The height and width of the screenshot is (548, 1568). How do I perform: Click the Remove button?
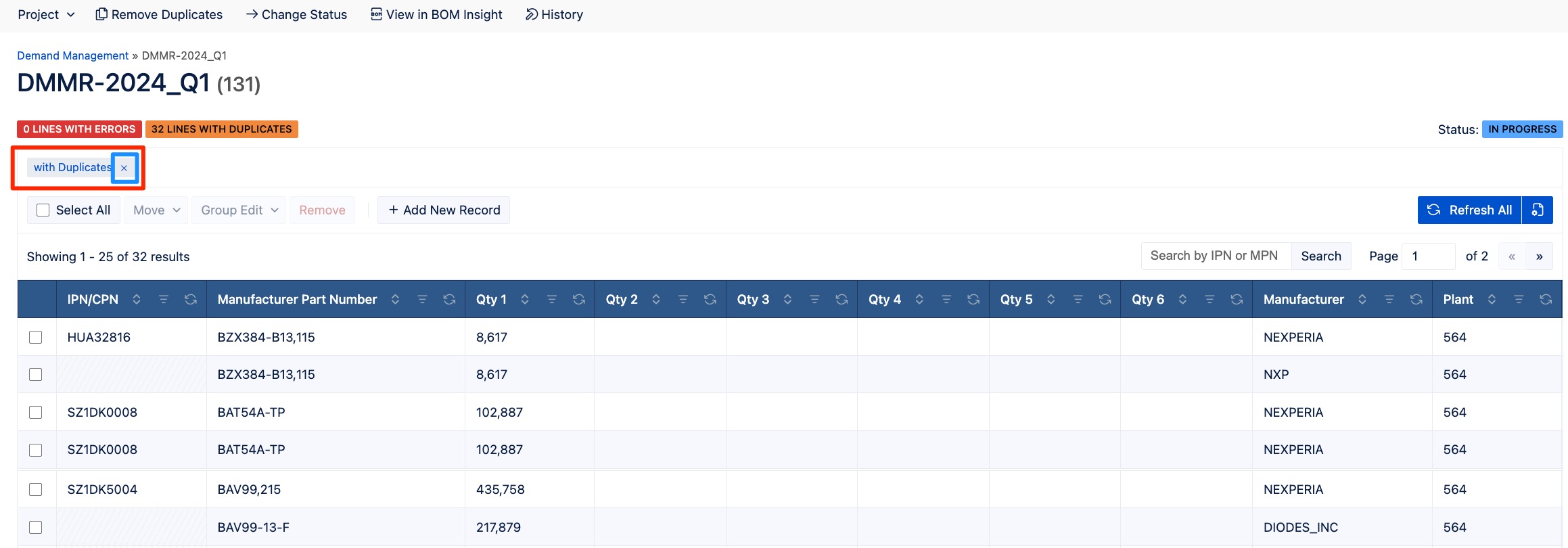(x=322, y=210)
